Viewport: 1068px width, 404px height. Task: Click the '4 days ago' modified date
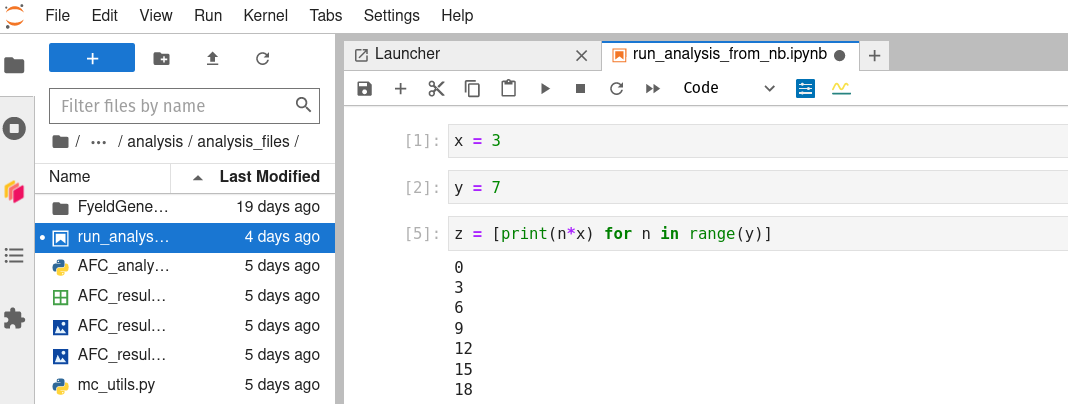tap(282, 237)
